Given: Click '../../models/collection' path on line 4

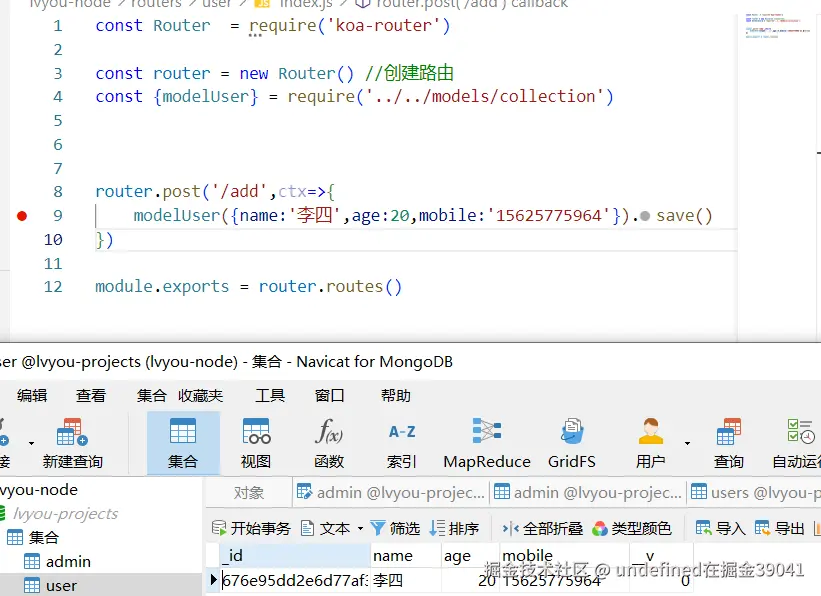Looking at the screenshot, I should pos(485,96).
